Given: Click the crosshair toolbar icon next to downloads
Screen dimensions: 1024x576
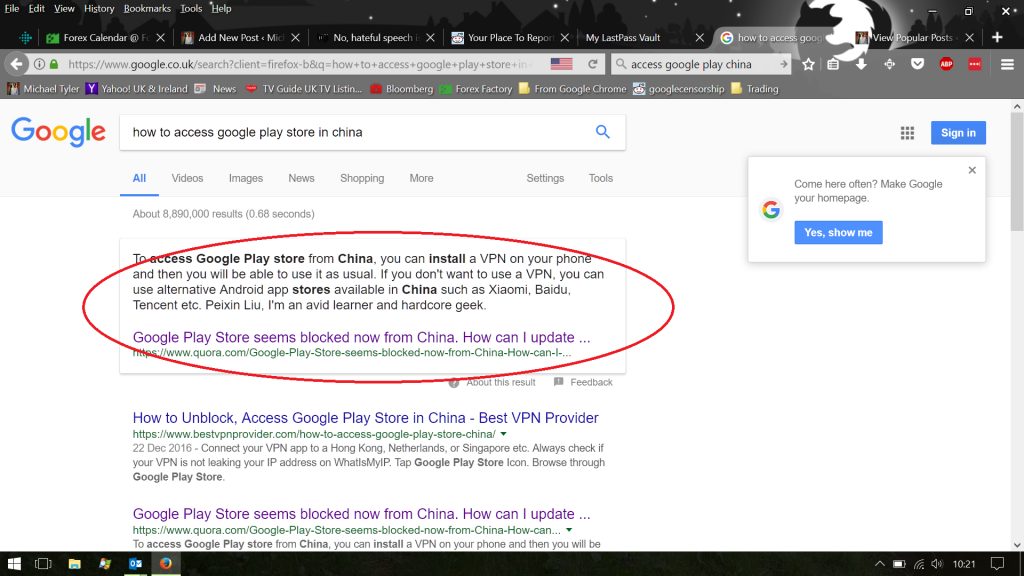Looking at the screenshot, I should (889, 64).
